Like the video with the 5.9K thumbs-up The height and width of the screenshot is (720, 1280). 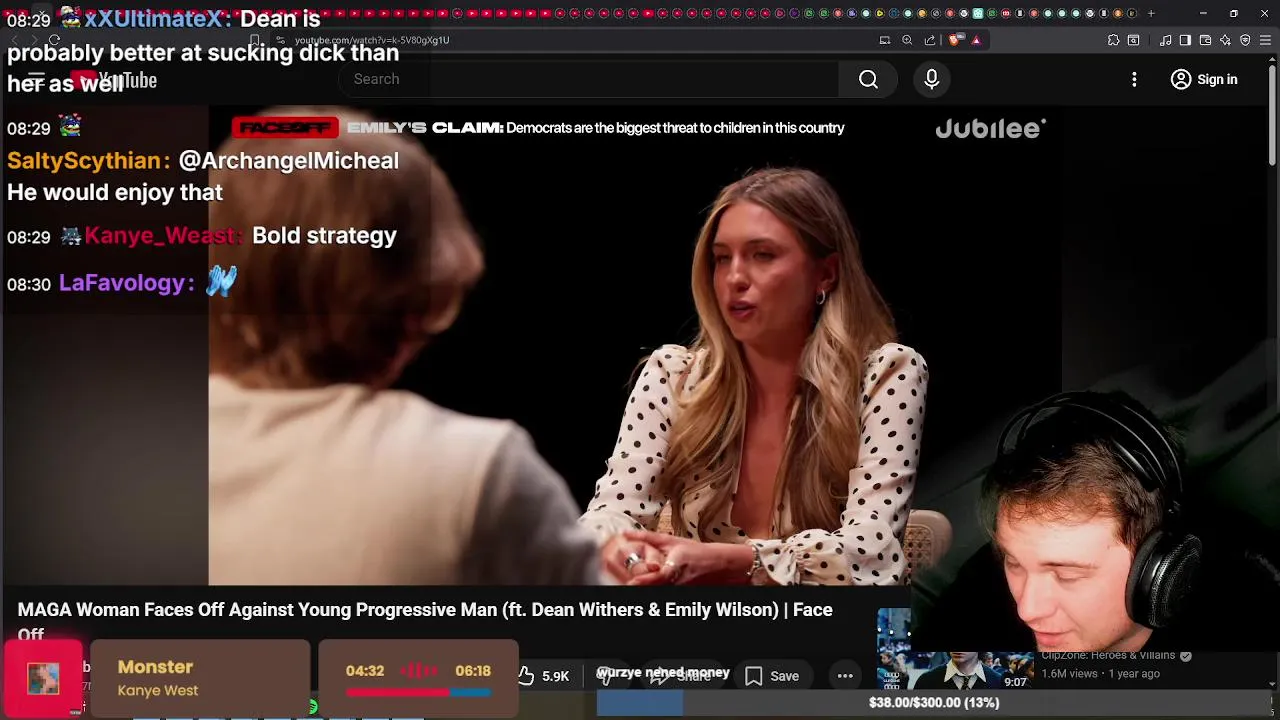click(x=544, y=676)
